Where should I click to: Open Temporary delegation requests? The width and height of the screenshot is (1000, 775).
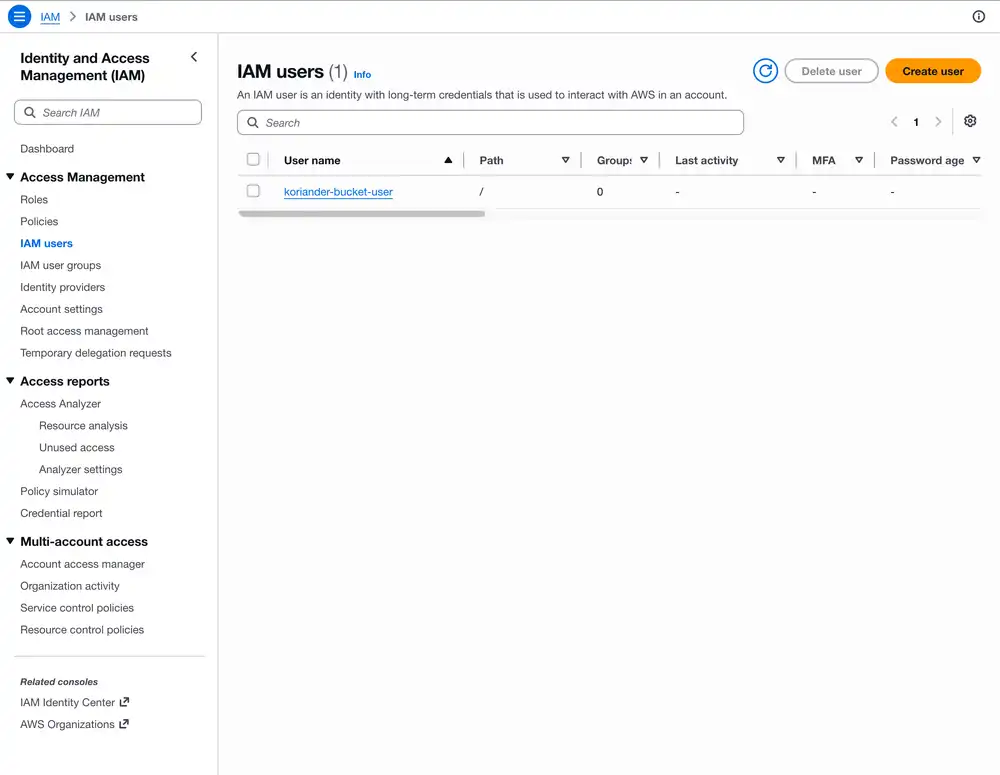96,353
